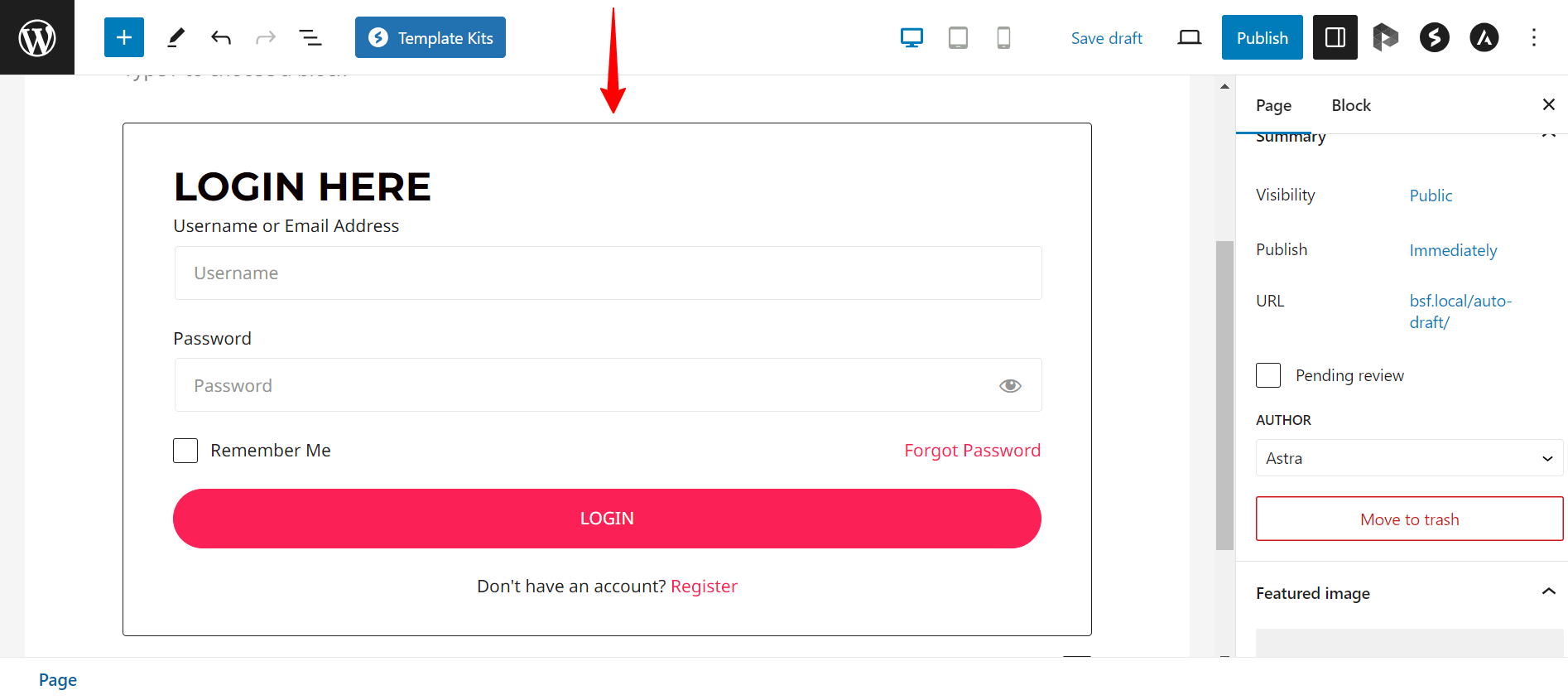
Task: Collapse the Featured image section
Action: 1548,591
